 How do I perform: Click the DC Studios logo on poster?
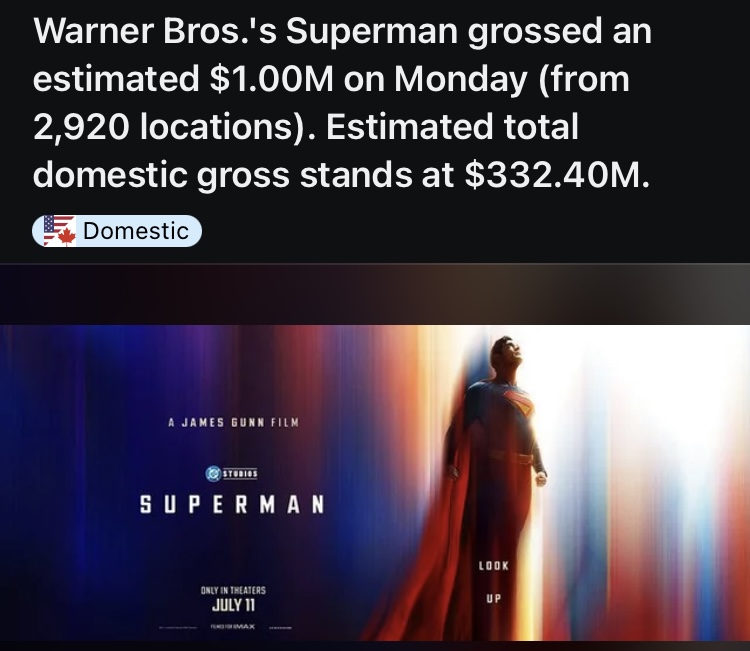[232, 474]
